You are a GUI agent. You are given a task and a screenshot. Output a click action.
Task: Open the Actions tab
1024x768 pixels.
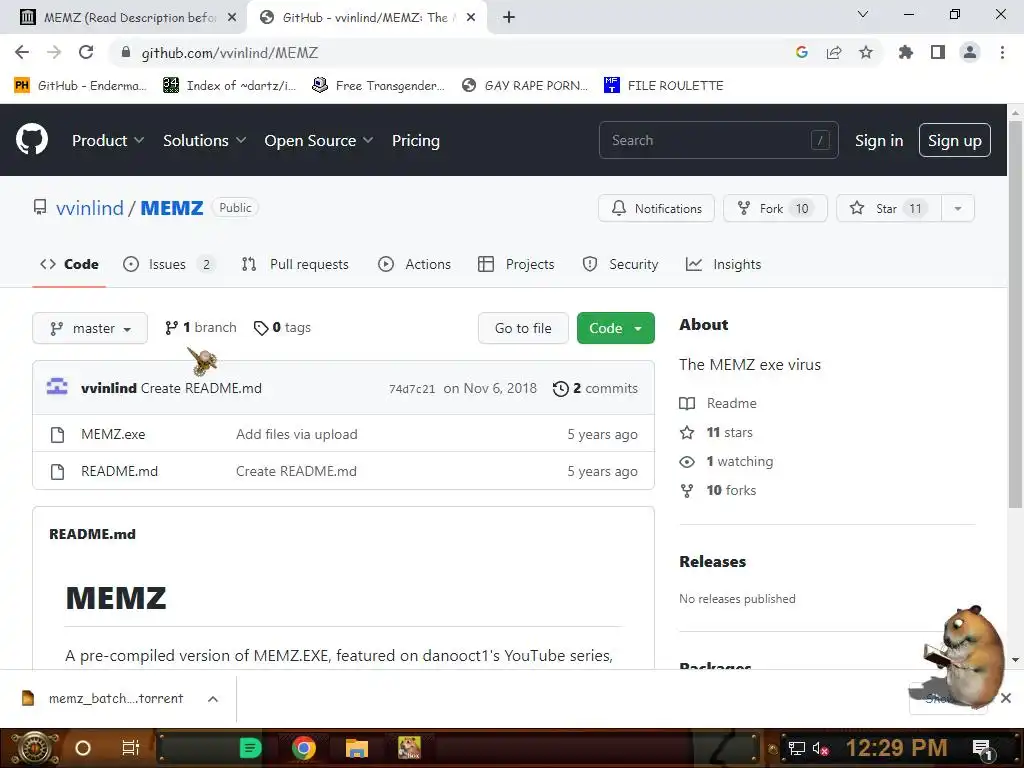click(x=414, y=264)
